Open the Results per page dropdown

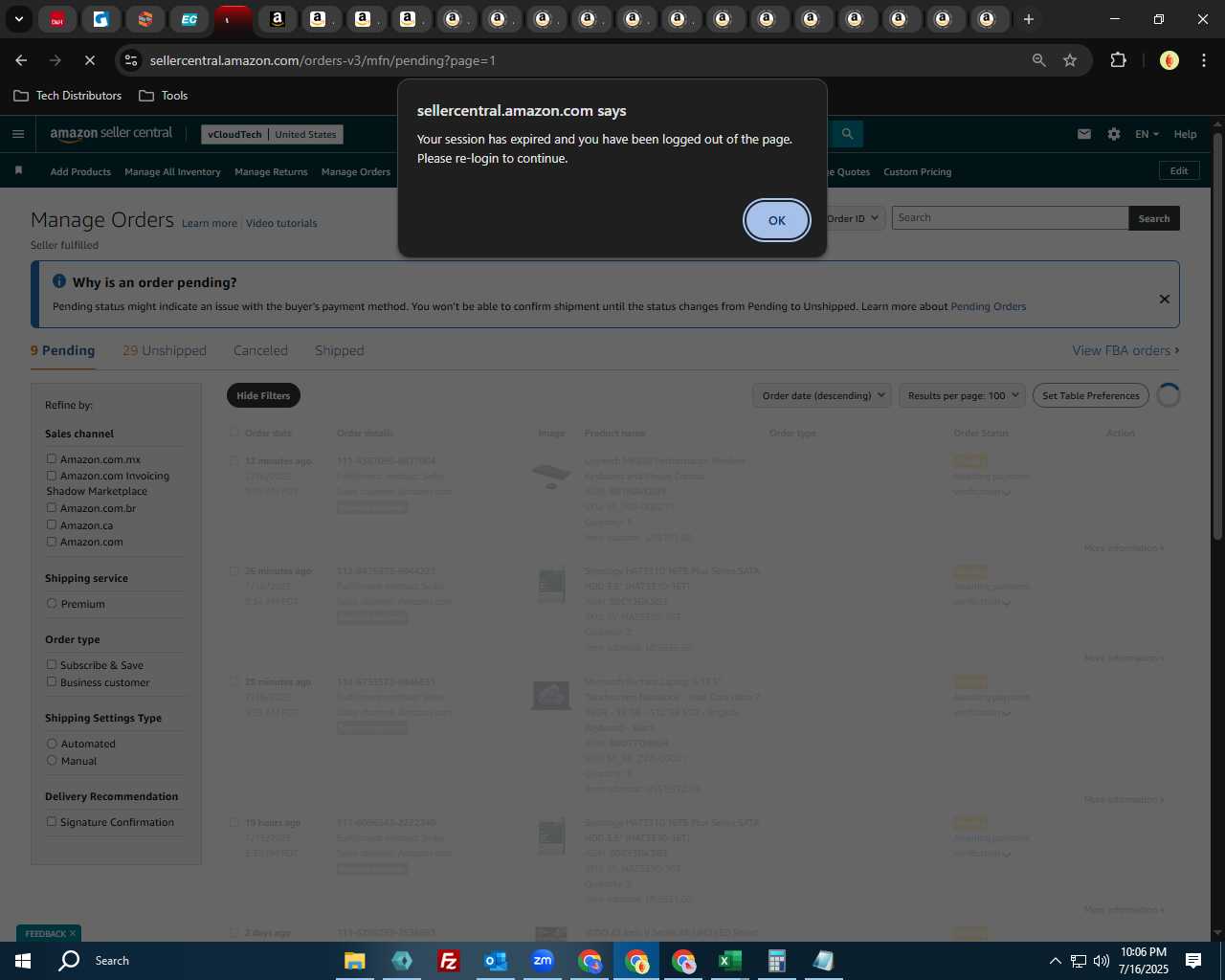click(962, 395)
